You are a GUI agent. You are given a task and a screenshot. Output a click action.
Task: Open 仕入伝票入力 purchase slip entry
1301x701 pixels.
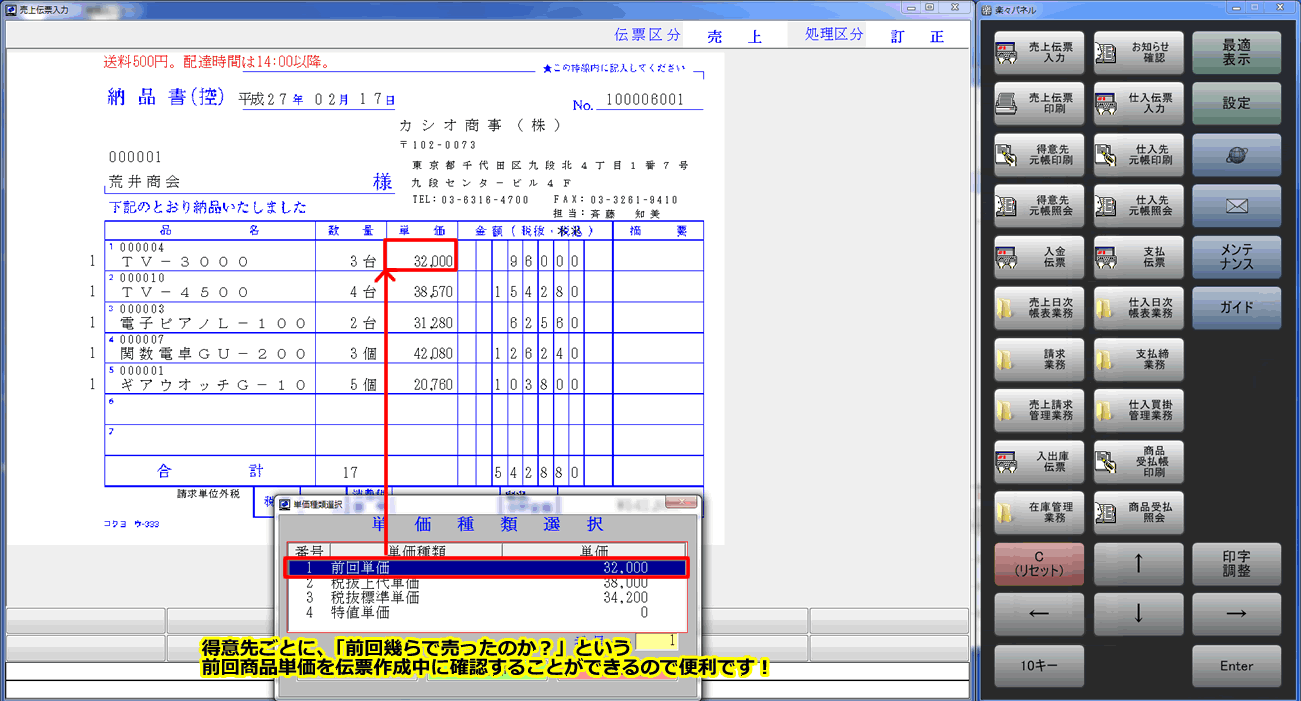[1139, 103]
